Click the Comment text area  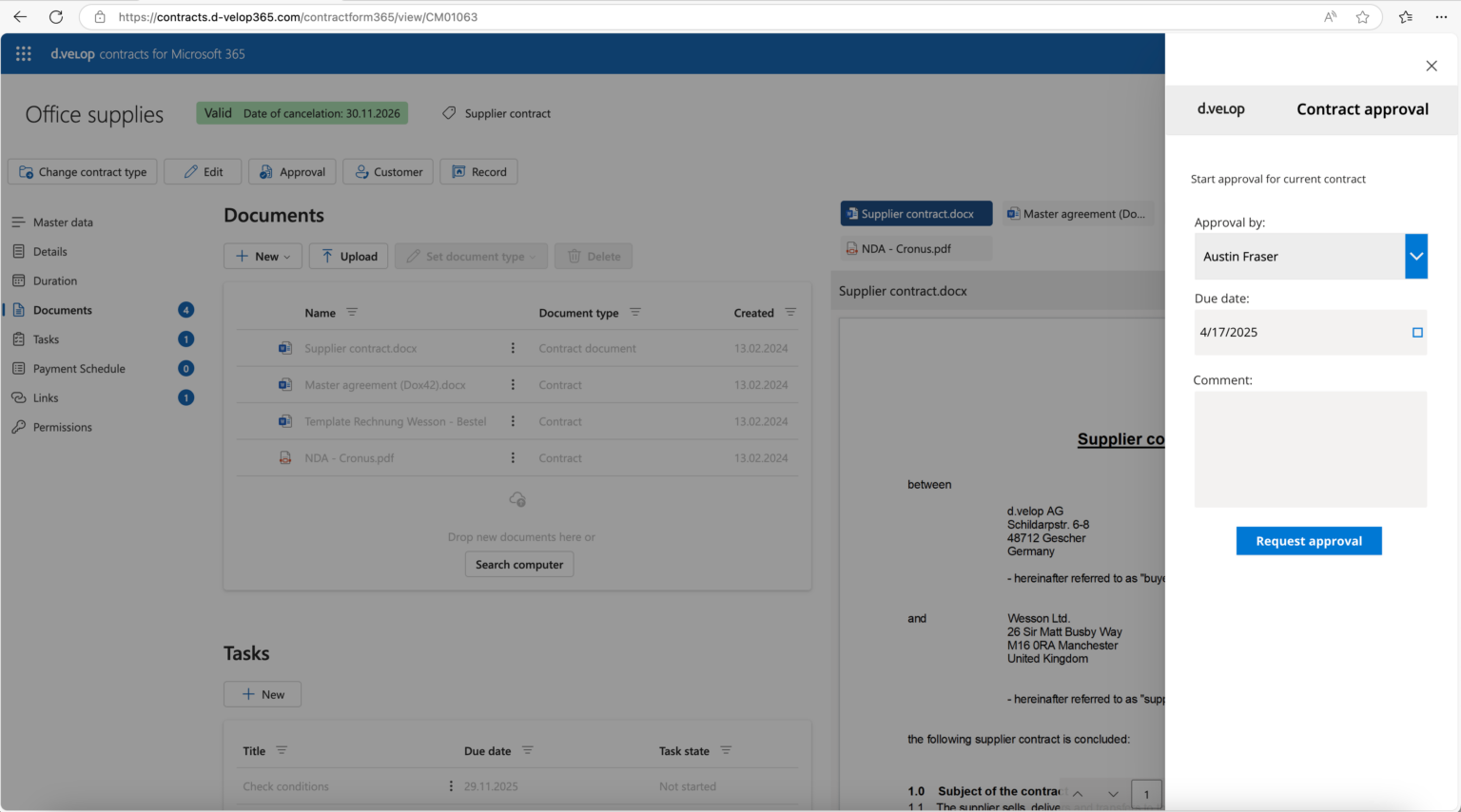pos(1310,449)
